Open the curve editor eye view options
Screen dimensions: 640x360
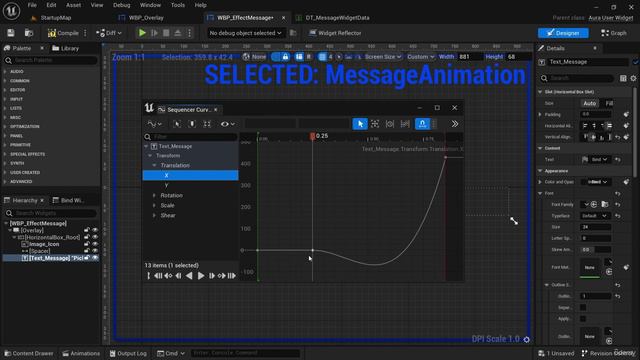(227, 124)
